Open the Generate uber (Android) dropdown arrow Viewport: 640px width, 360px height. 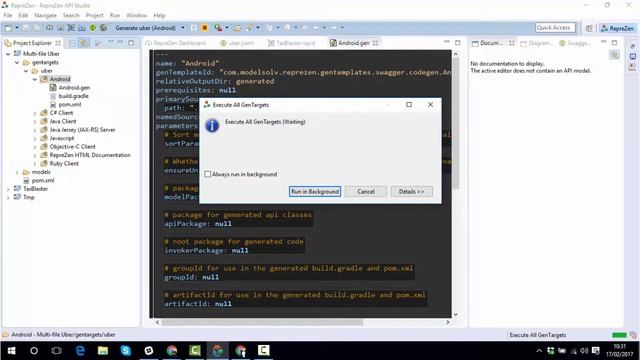pos(182,28)
